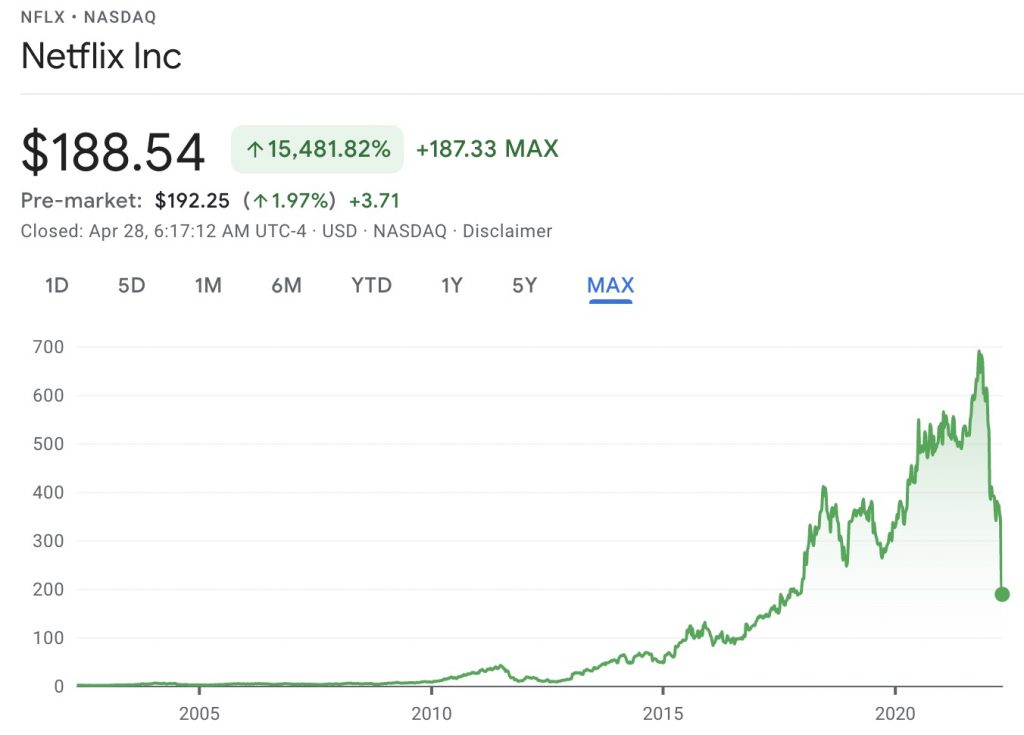Click the 2010 x-axis label
Image resolution: width=1024 pixels, height=735 pixels.
tap(431, 715)
